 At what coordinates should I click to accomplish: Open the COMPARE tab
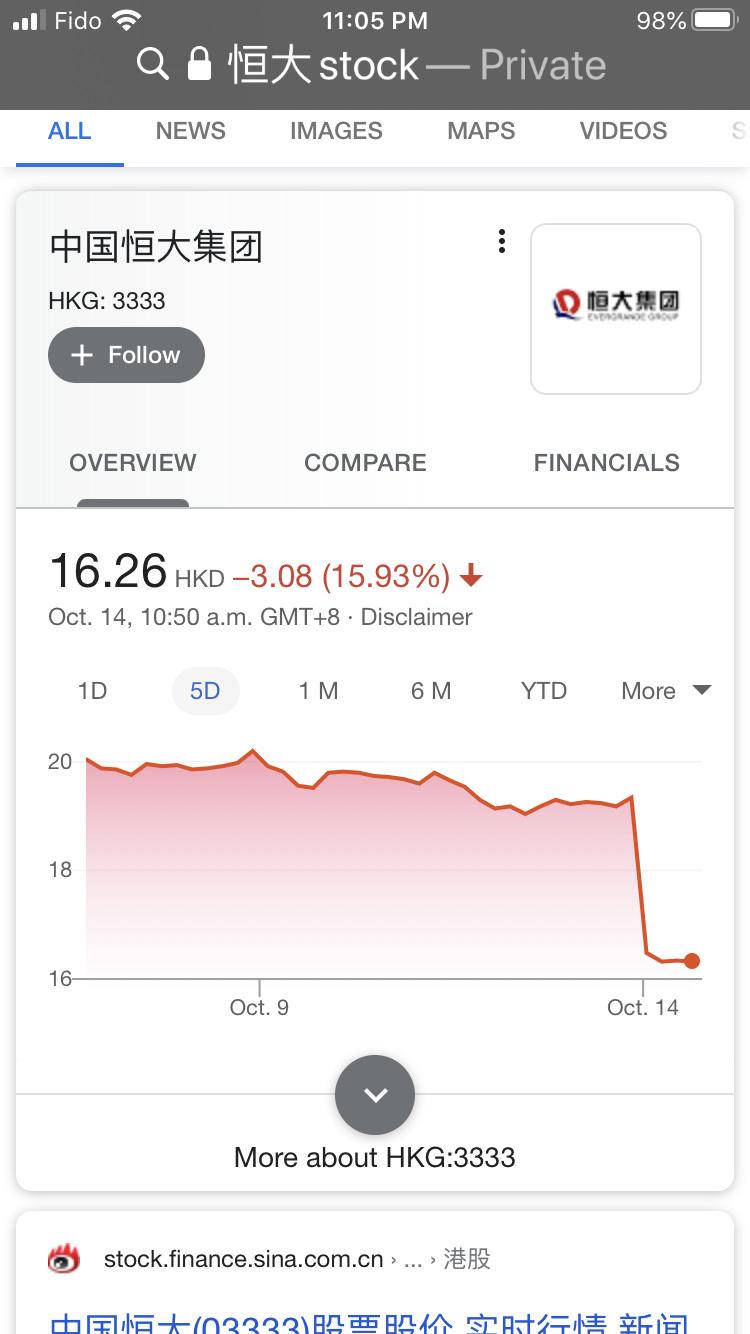point(365,463)
